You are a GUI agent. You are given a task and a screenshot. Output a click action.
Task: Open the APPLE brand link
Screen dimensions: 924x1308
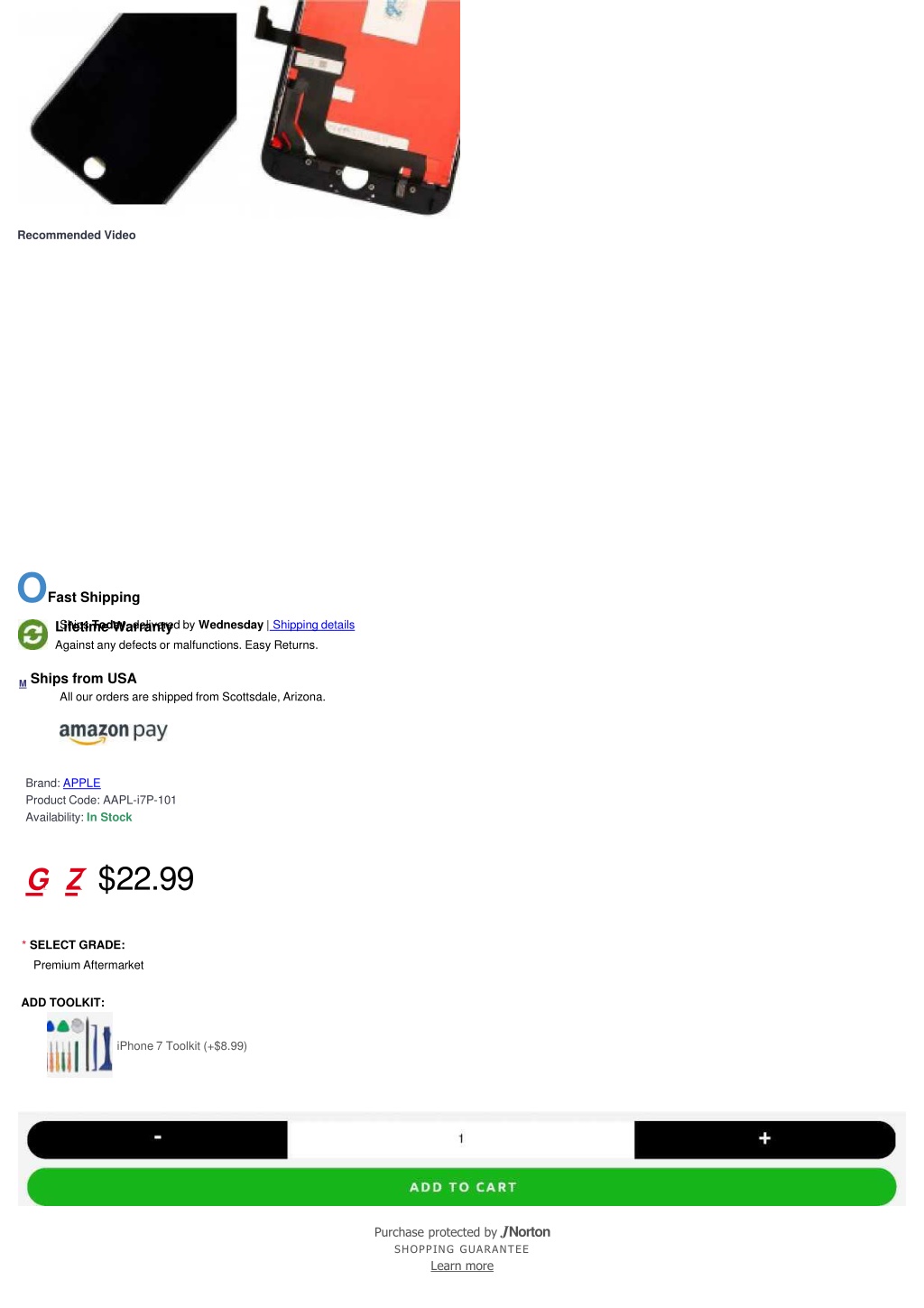click(82, 783)
